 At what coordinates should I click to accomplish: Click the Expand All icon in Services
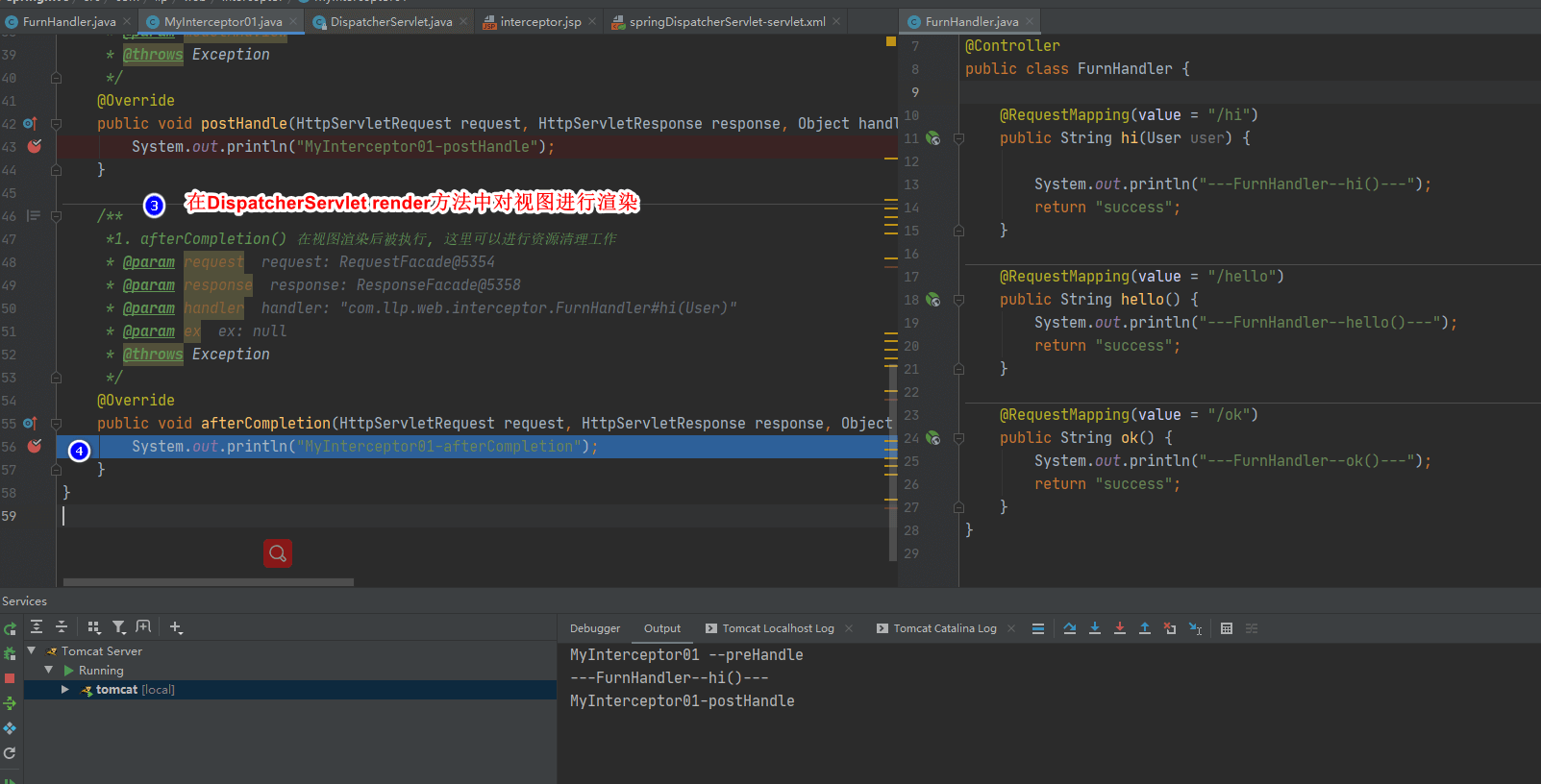pos(37,627)
